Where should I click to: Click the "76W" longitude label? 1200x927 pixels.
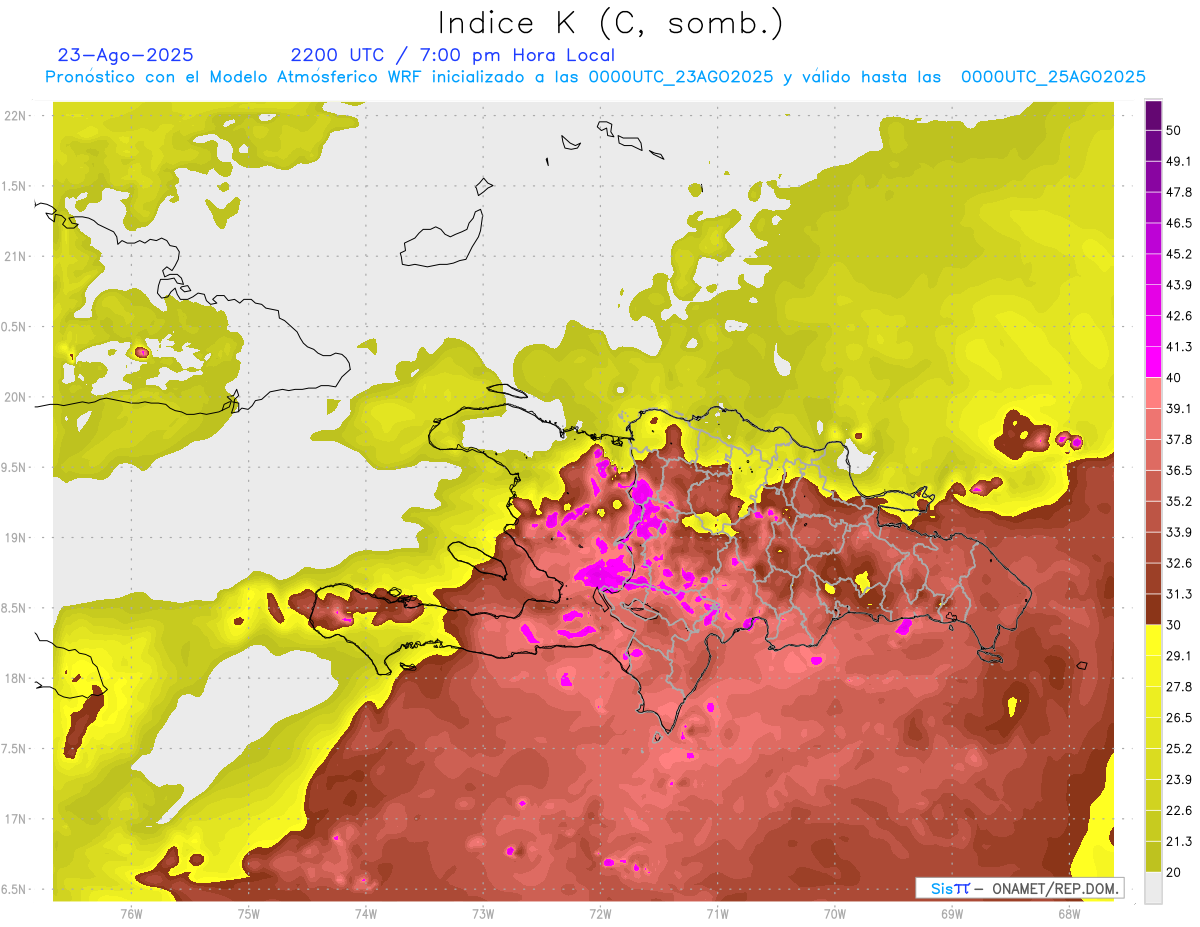click(x=131, y=913)
